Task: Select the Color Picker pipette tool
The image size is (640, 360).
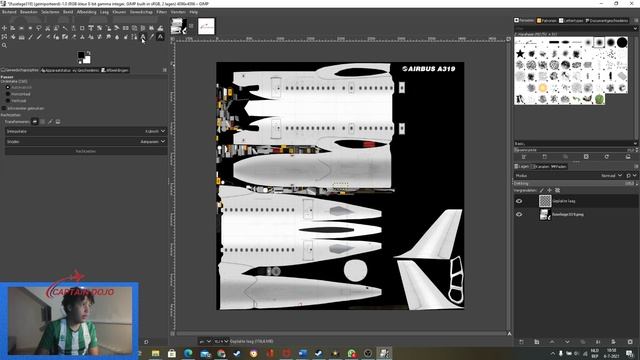Action: [x=151, y=37]
